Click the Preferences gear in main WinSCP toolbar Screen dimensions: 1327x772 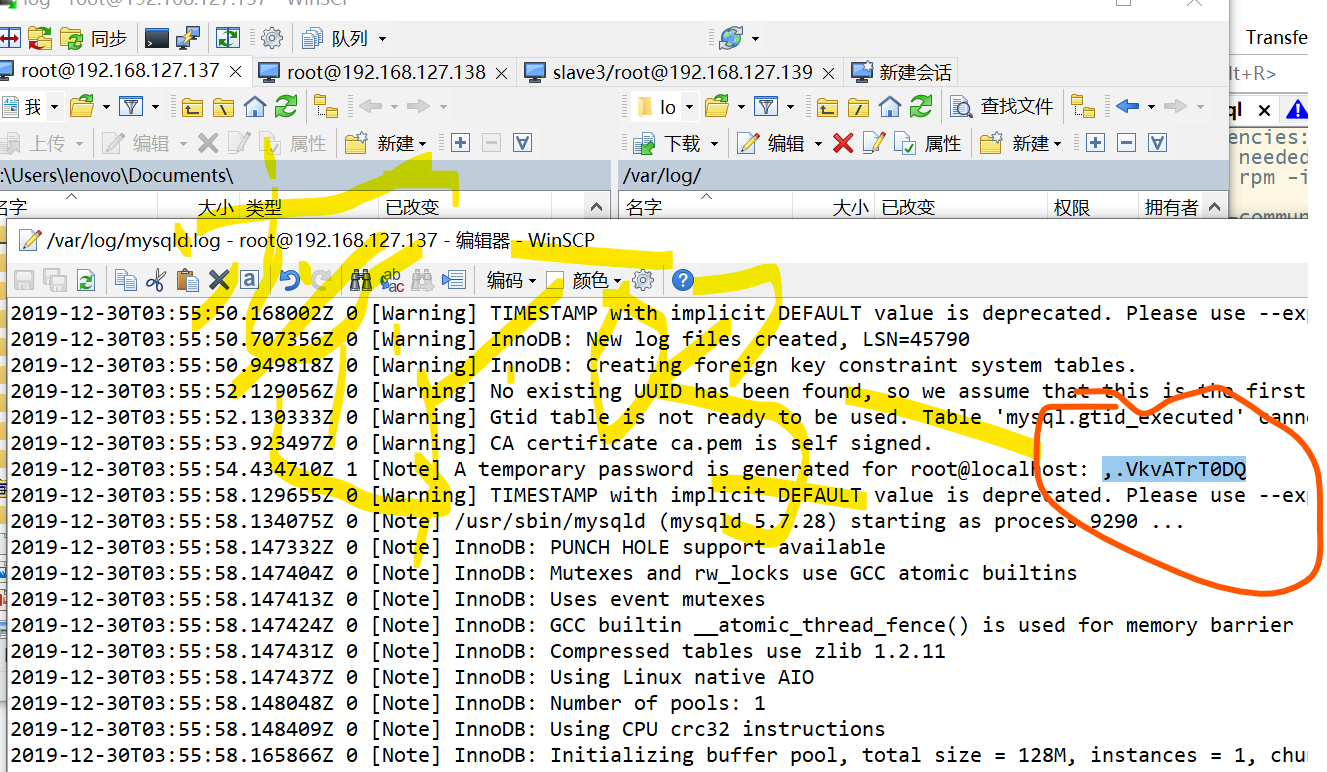click(272, 38)
